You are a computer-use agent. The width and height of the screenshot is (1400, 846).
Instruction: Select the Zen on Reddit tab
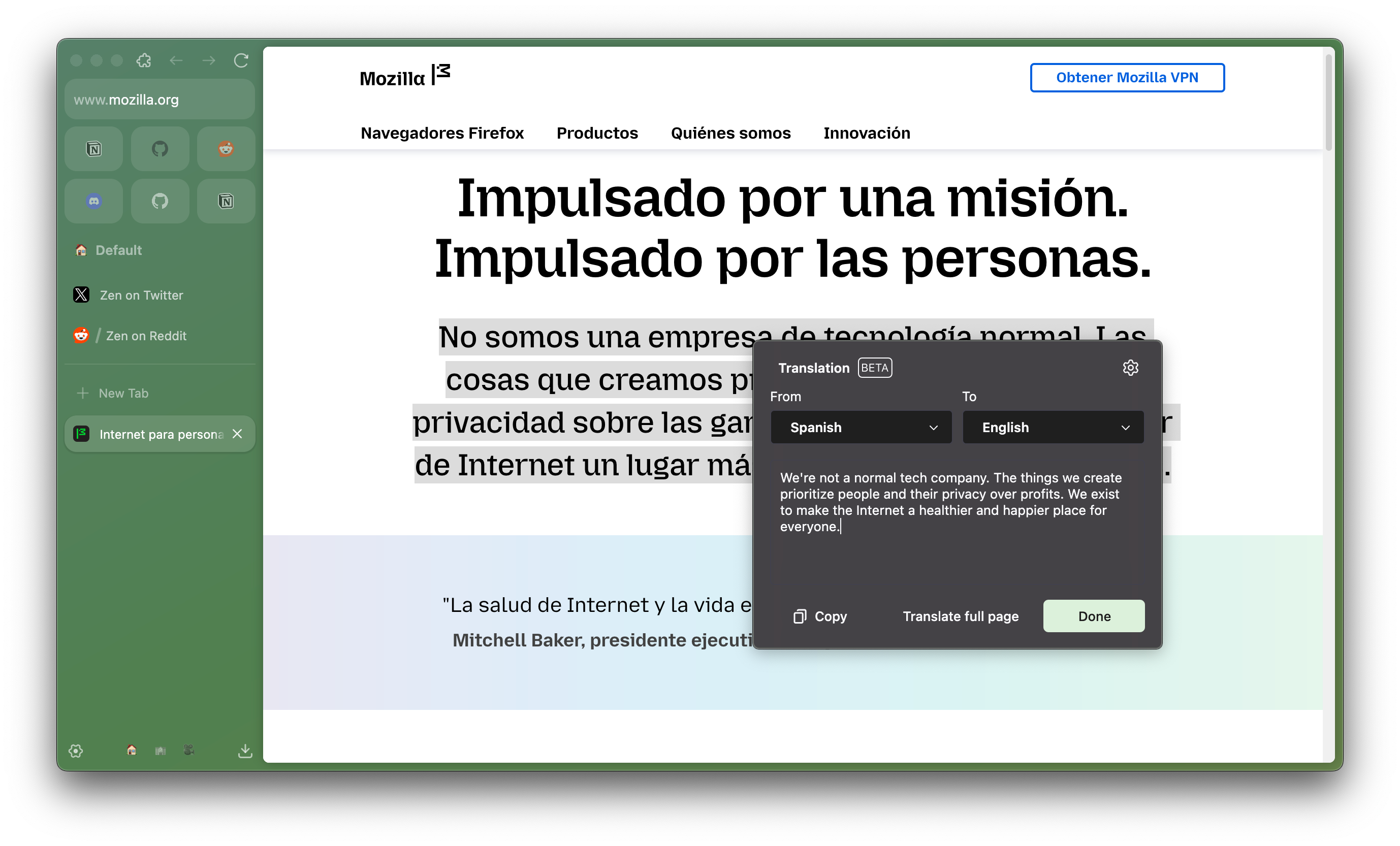[x=160, y=336]
